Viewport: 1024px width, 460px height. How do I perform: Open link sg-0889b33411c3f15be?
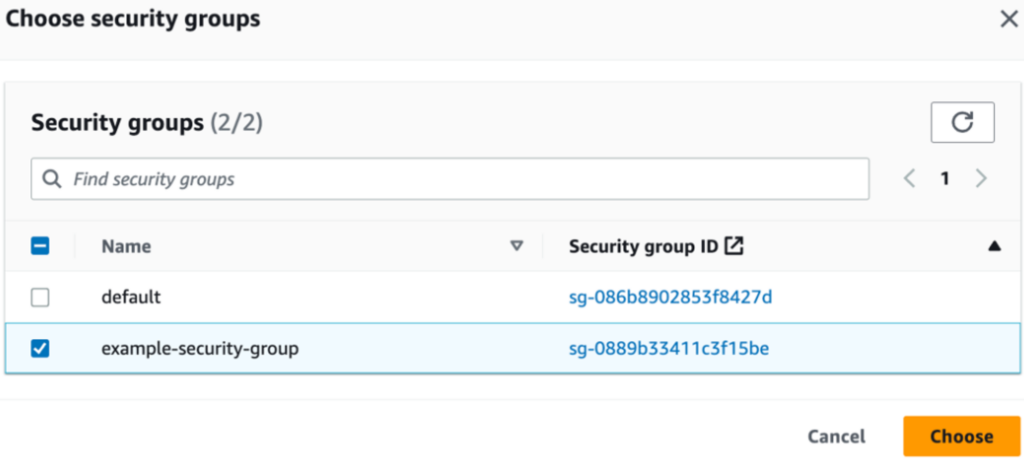click(x=669, y=349)
